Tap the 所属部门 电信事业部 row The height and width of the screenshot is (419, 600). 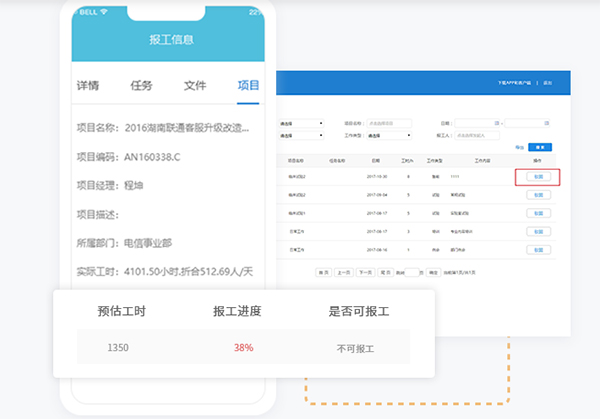click(124, 243)
